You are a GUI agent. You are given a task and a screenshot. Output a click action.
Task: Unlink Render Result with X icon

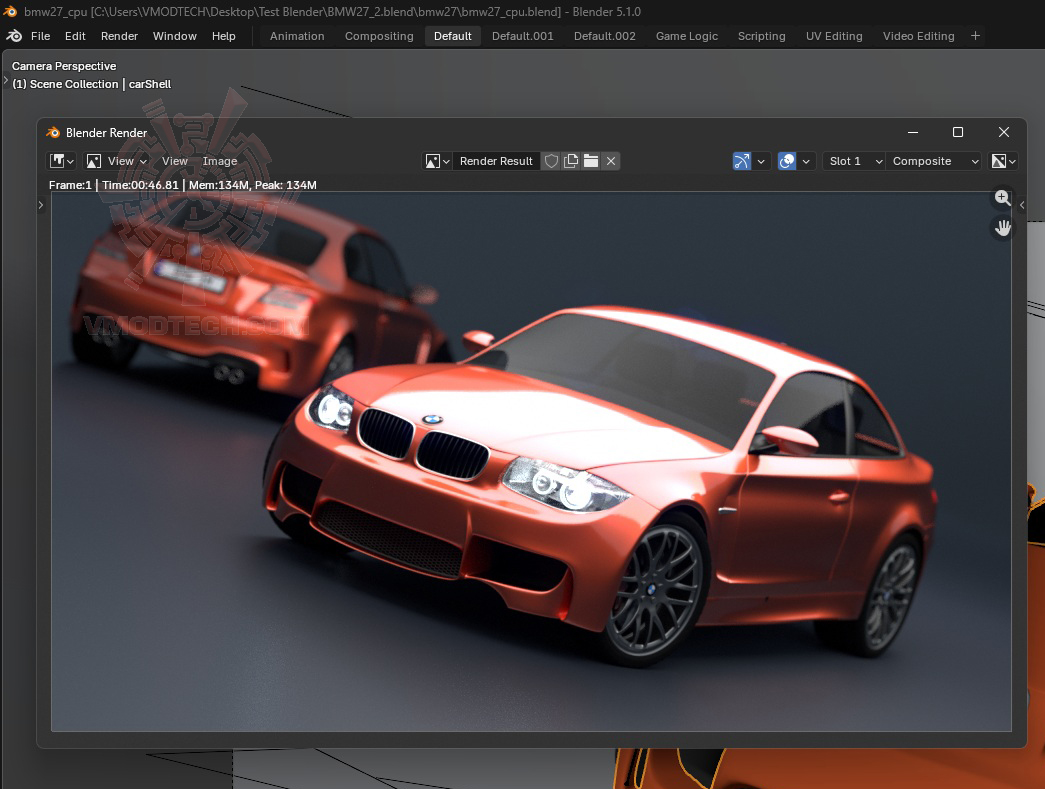(611, 161)
